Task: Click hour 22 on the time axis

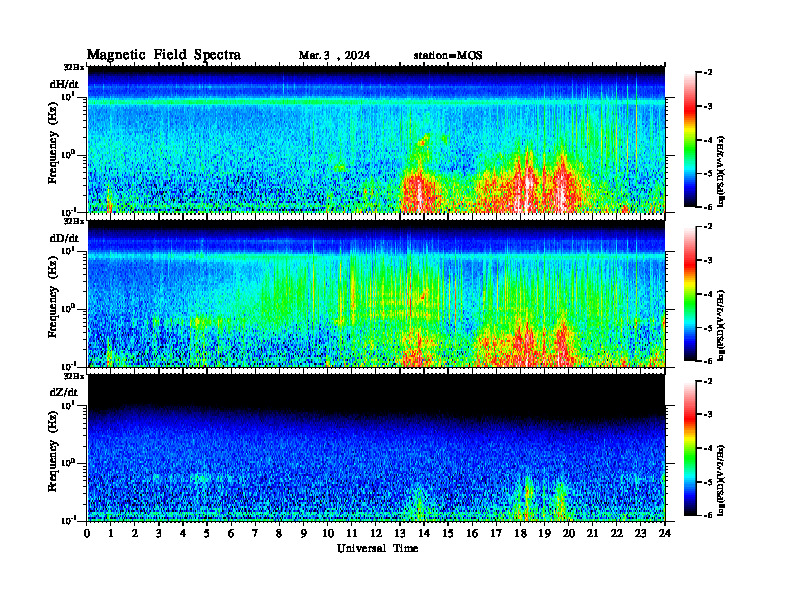Action: click(617, 534)
